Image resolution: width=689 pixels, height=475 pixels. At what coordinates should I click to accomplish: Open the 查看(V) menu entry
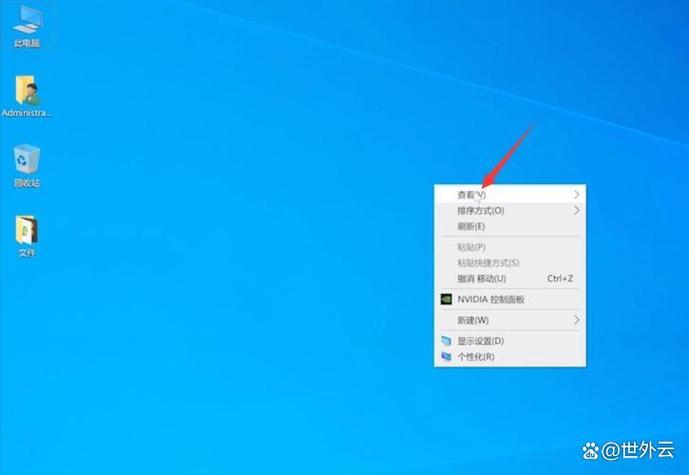pyautogui.click(x=471, y=194)
